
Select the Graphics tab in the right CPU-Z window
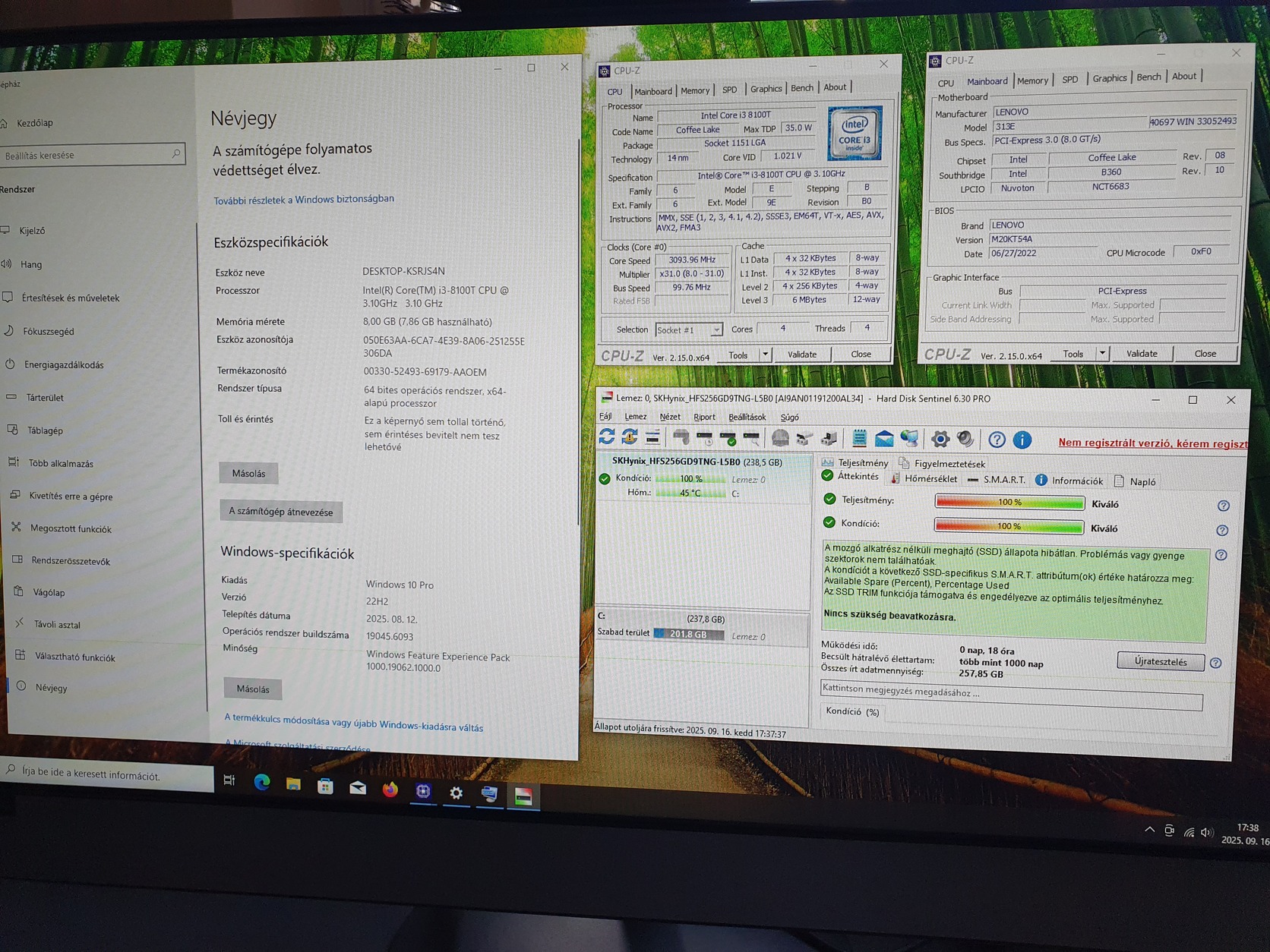coord(1110,78)
